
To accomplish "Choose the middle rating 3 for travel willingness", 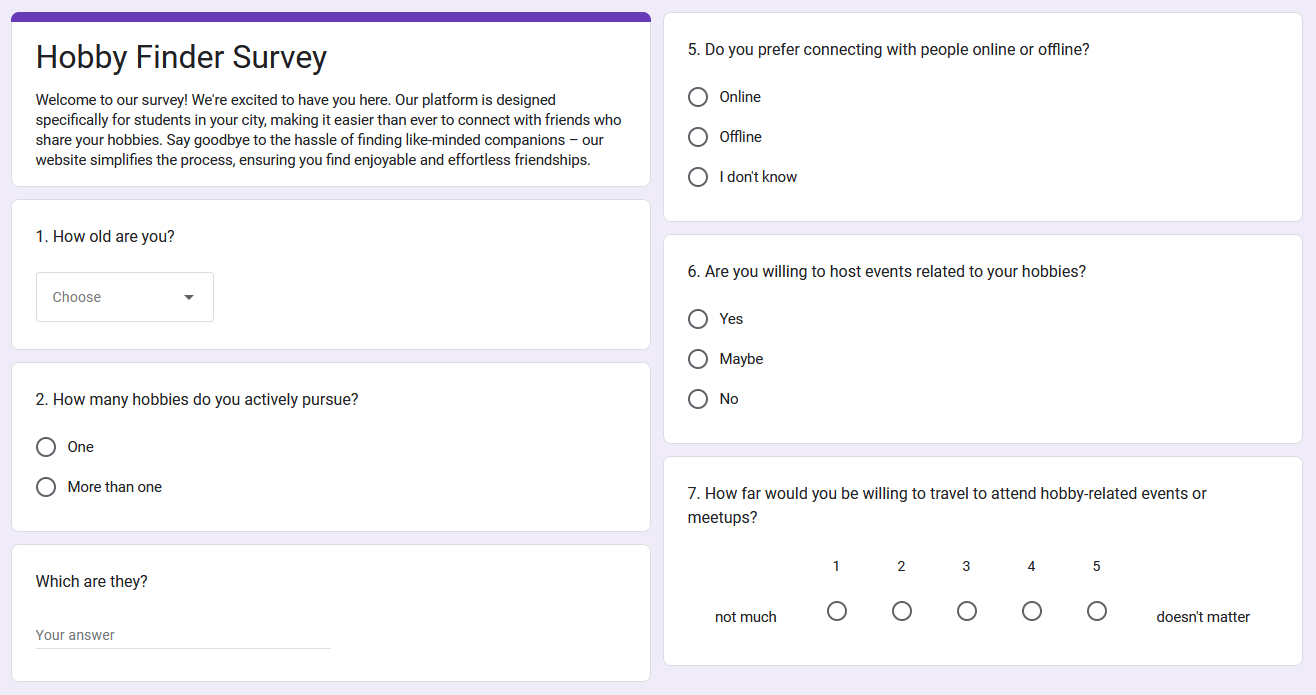I will click(966, 611).
